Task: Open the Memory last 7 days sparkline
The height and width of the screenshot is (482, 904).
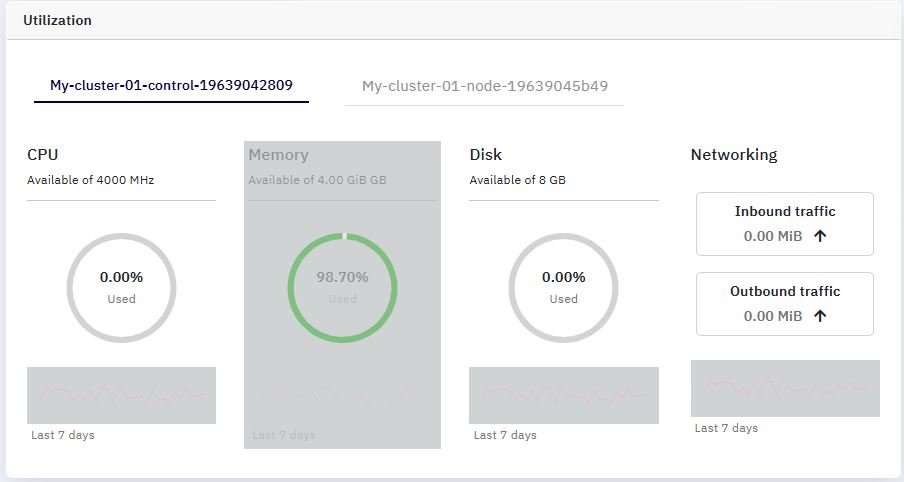Action: 342,396
